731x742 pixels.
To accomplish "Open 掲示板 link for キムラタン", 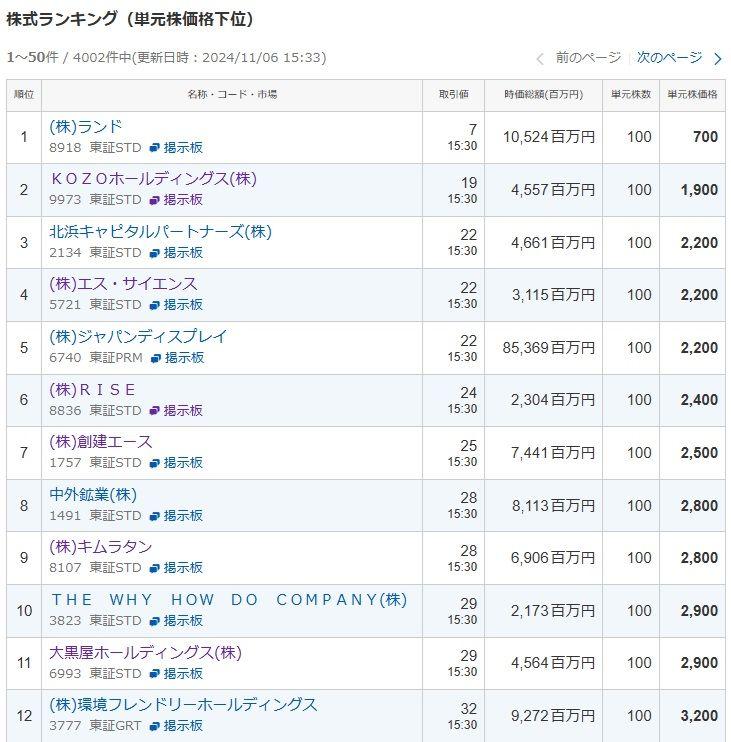I will 183,567.
